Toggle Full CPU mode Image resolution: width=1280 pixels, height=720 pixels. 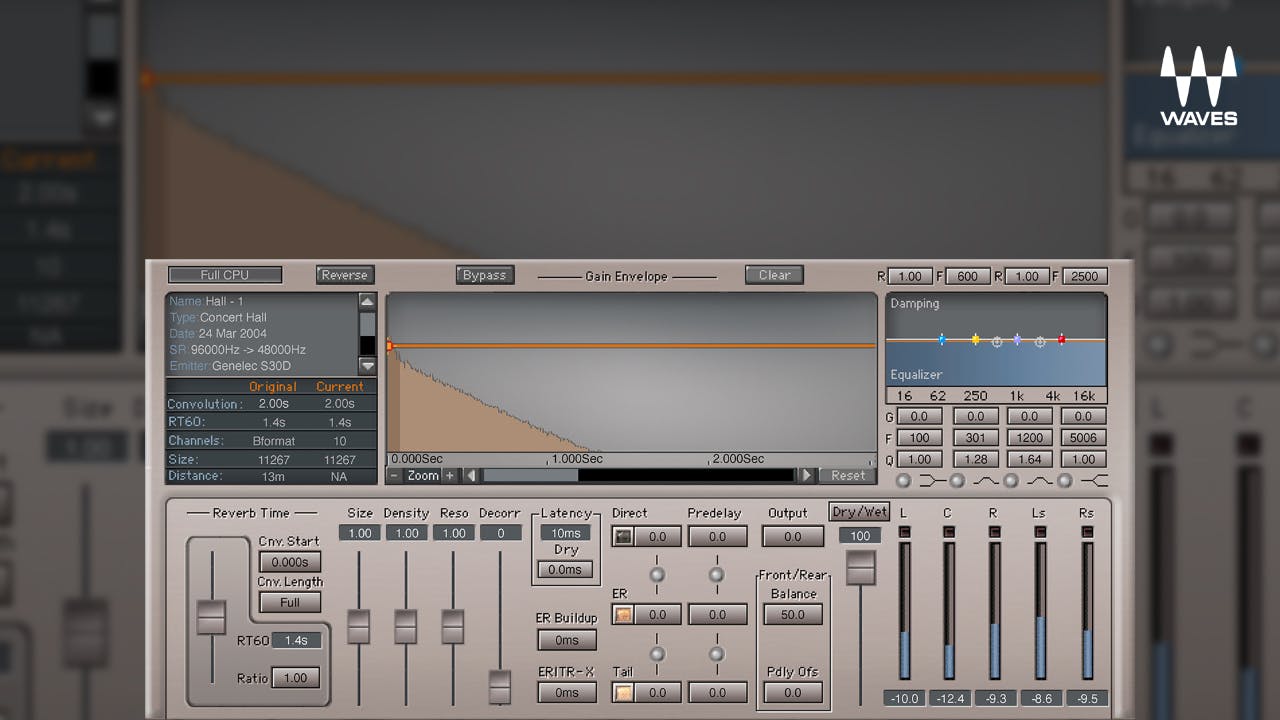(x=224, y=274)
